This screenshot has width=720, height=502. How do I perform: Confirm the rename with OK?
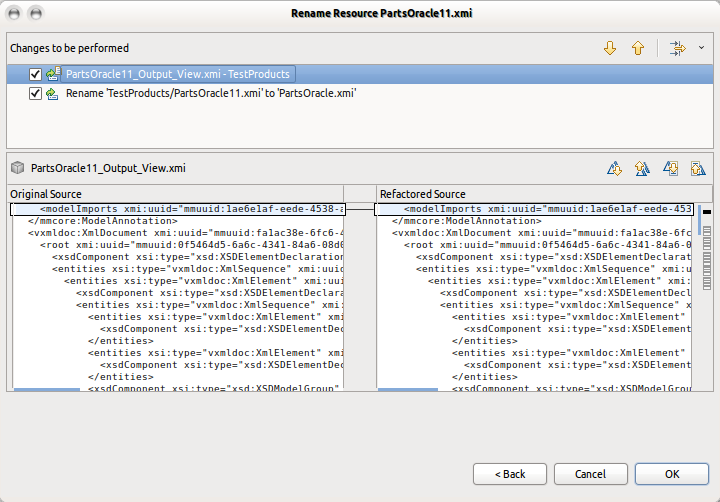tap(672, 473)
